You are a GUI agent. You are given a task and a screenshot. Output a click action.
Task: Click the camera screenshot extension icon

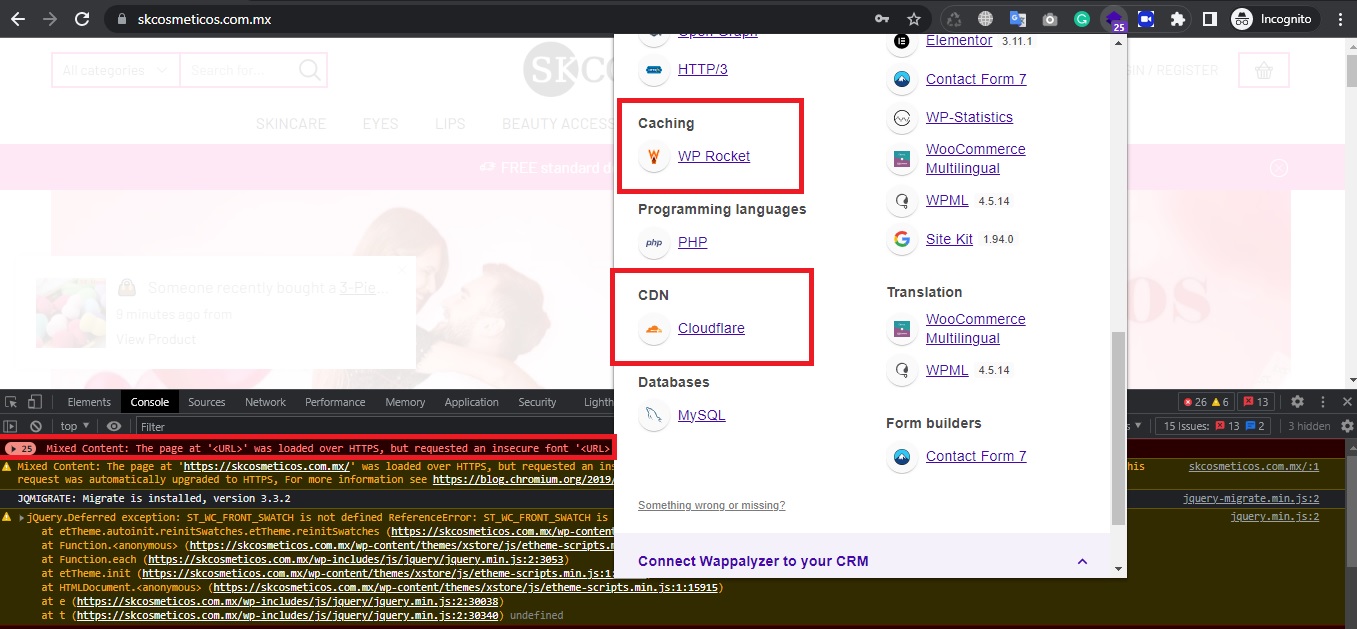[x=1050, y=19]
